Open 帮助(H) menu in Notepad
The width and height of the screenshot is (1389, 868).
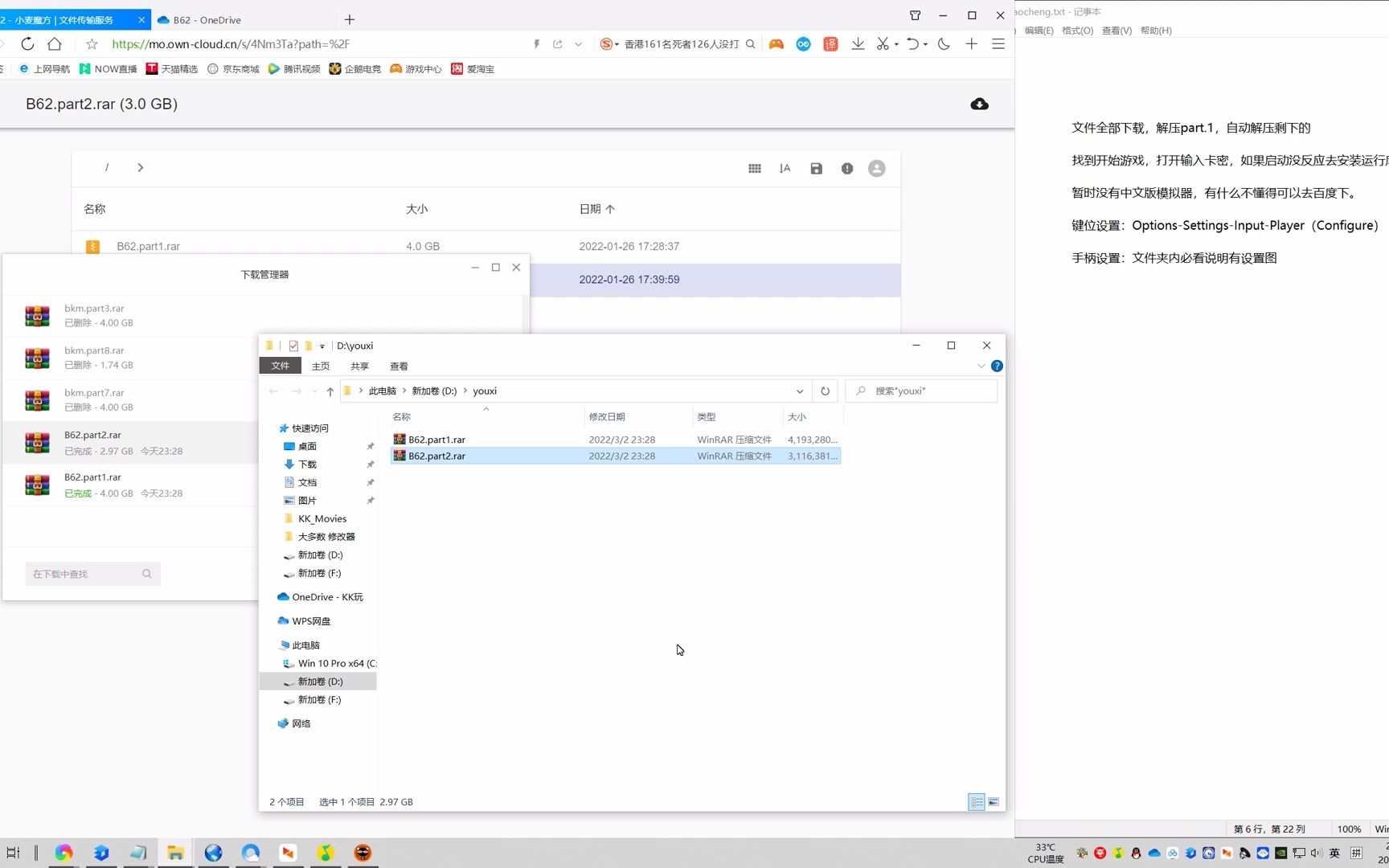(1156, 31)
